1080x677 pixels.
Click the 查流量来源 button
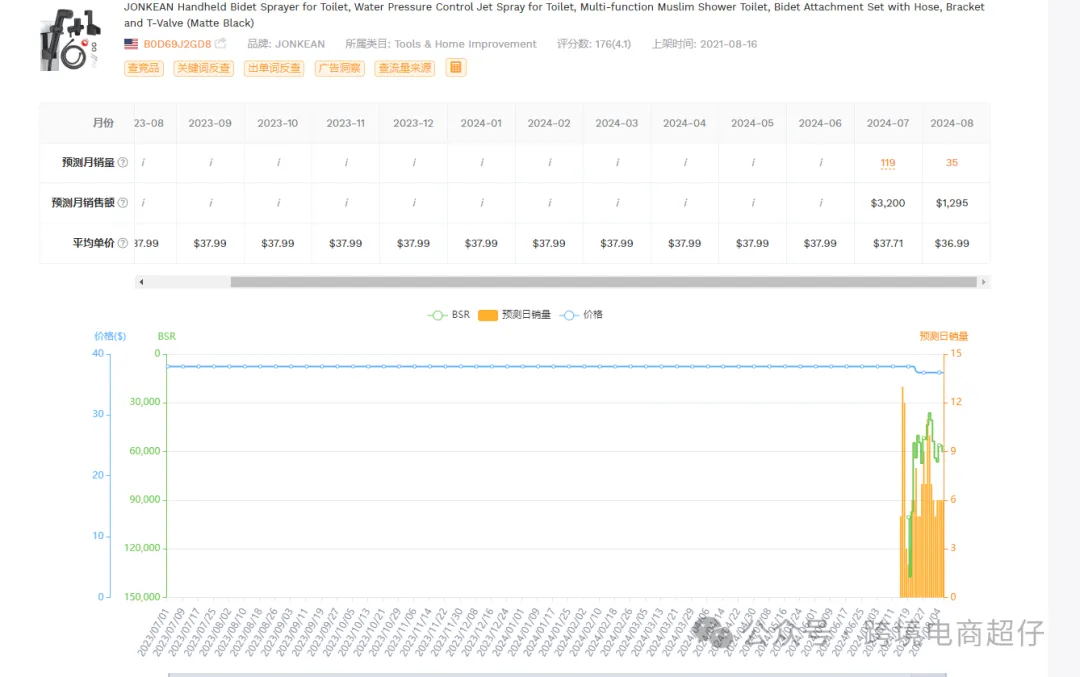coord(405,68)
